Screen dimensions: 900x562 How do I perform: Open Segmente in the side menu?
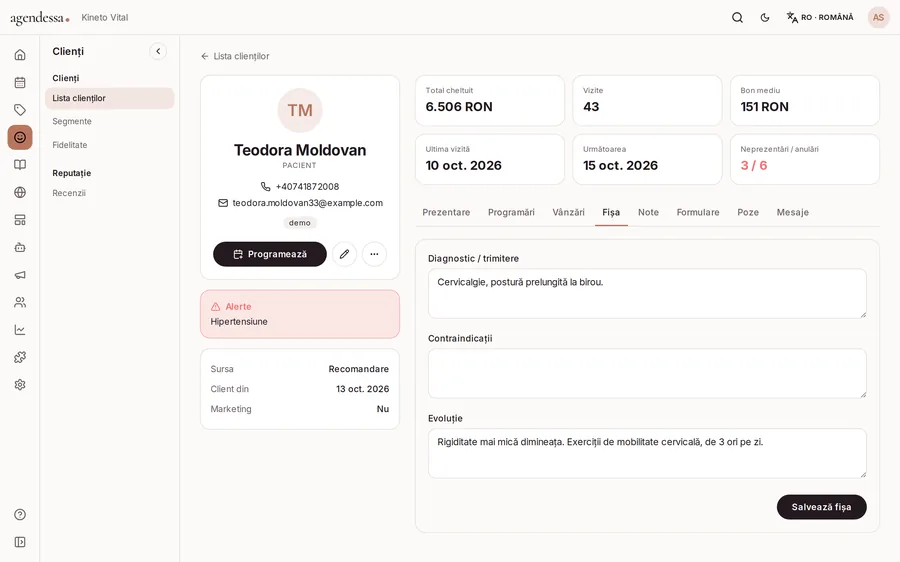click(x=72, y=122)
